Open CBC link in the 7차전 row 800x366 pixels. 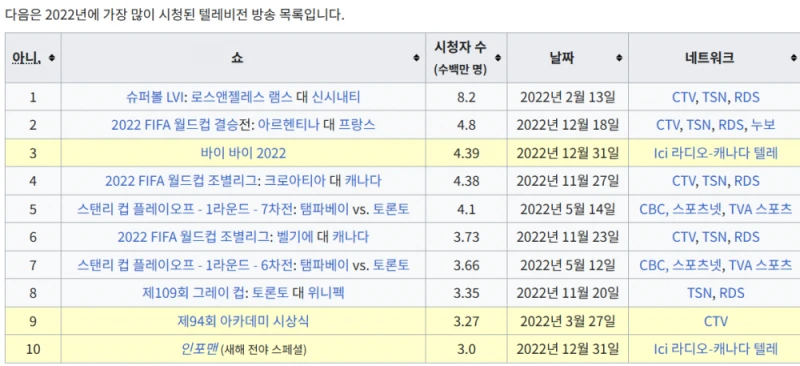click(x=653, y=209)
